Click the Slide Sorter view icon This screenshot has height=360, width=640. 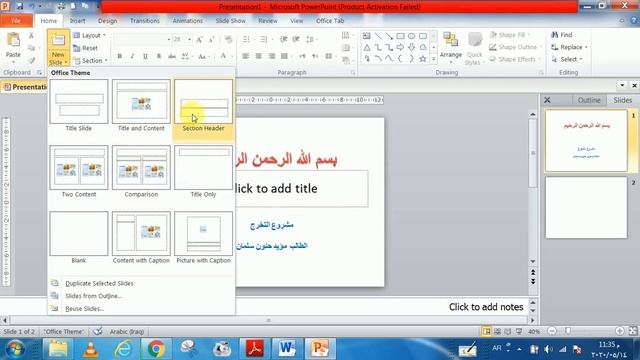point(497,331)
